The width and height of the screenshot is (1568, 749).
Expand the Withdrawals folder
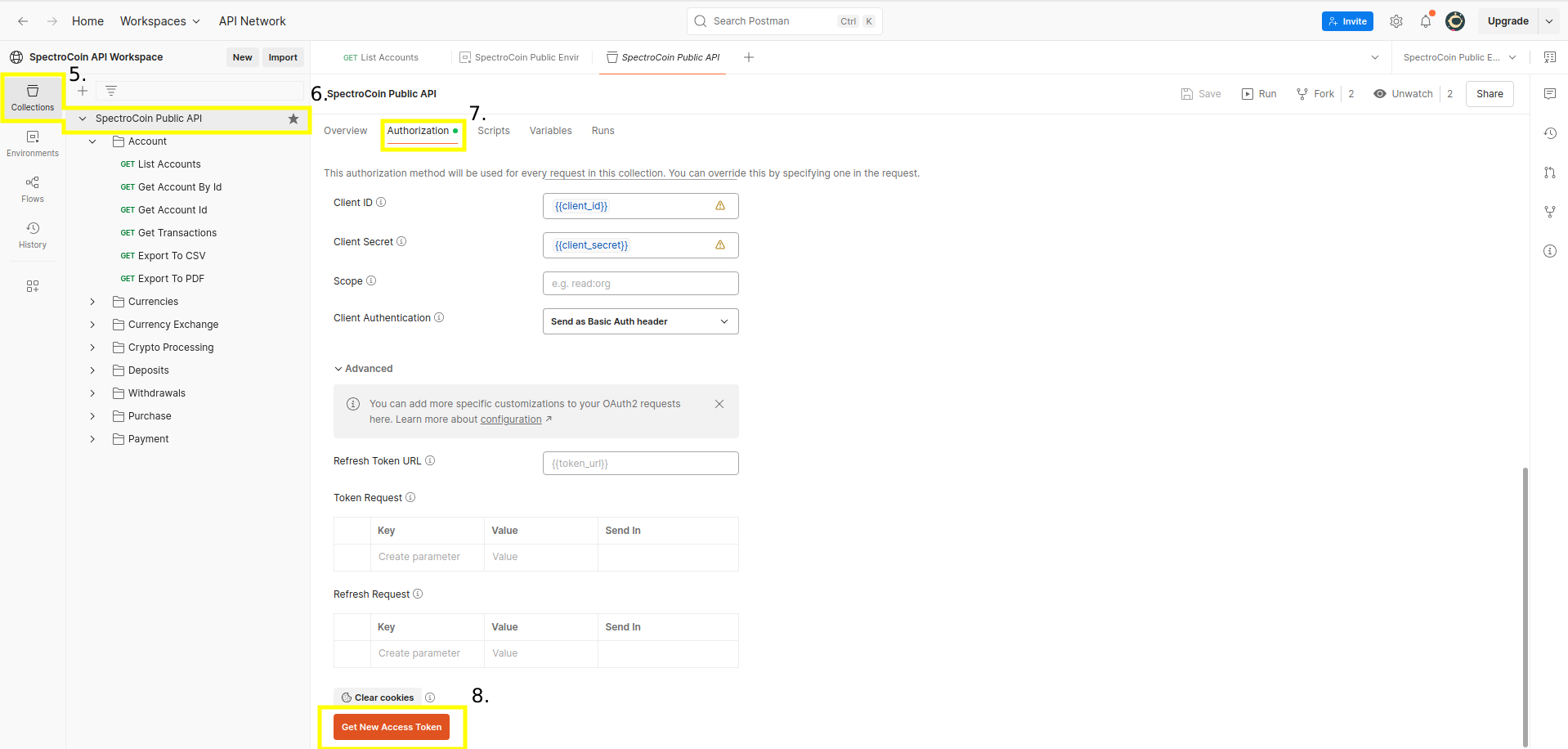pyautogui.click(x=92, y=393)
